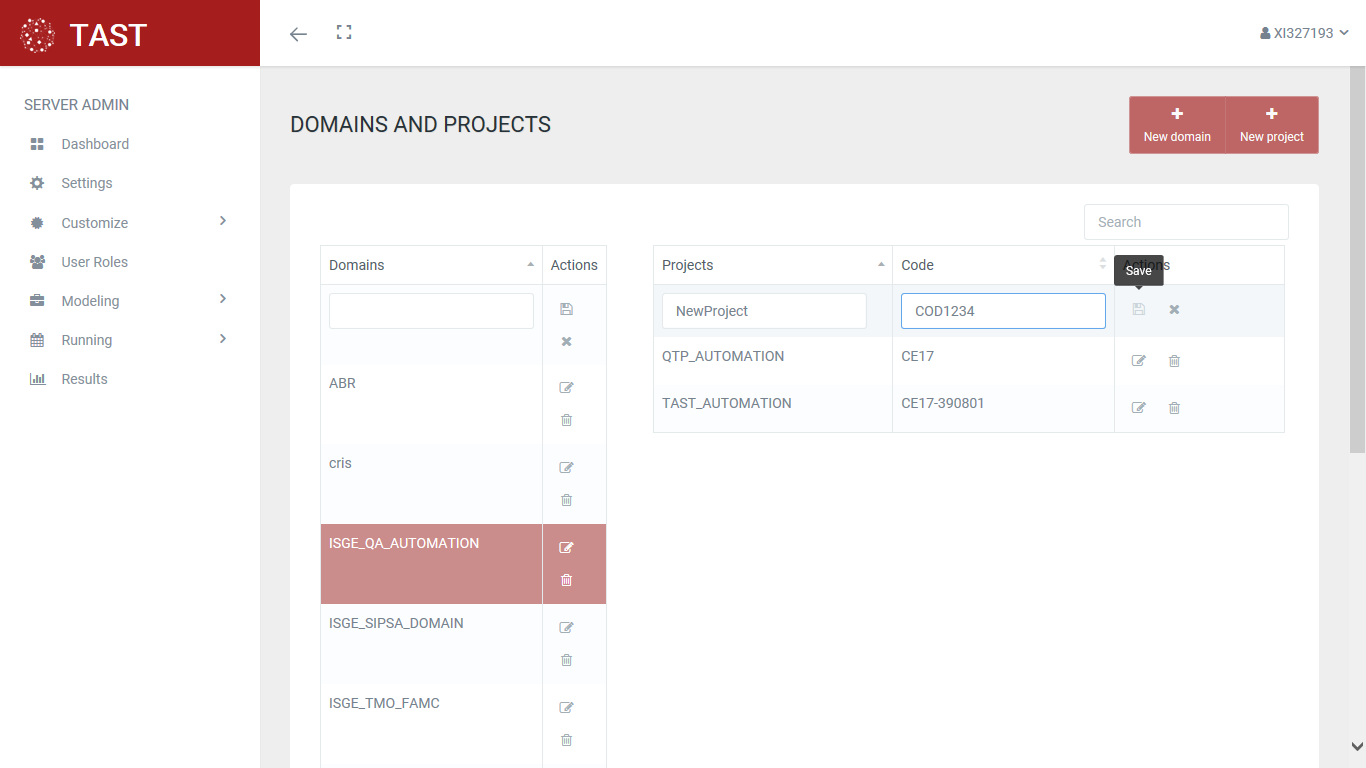This screenshot has height=768, width=1366.
Task: Click the New project button
Action: (x=1272, y=125)
